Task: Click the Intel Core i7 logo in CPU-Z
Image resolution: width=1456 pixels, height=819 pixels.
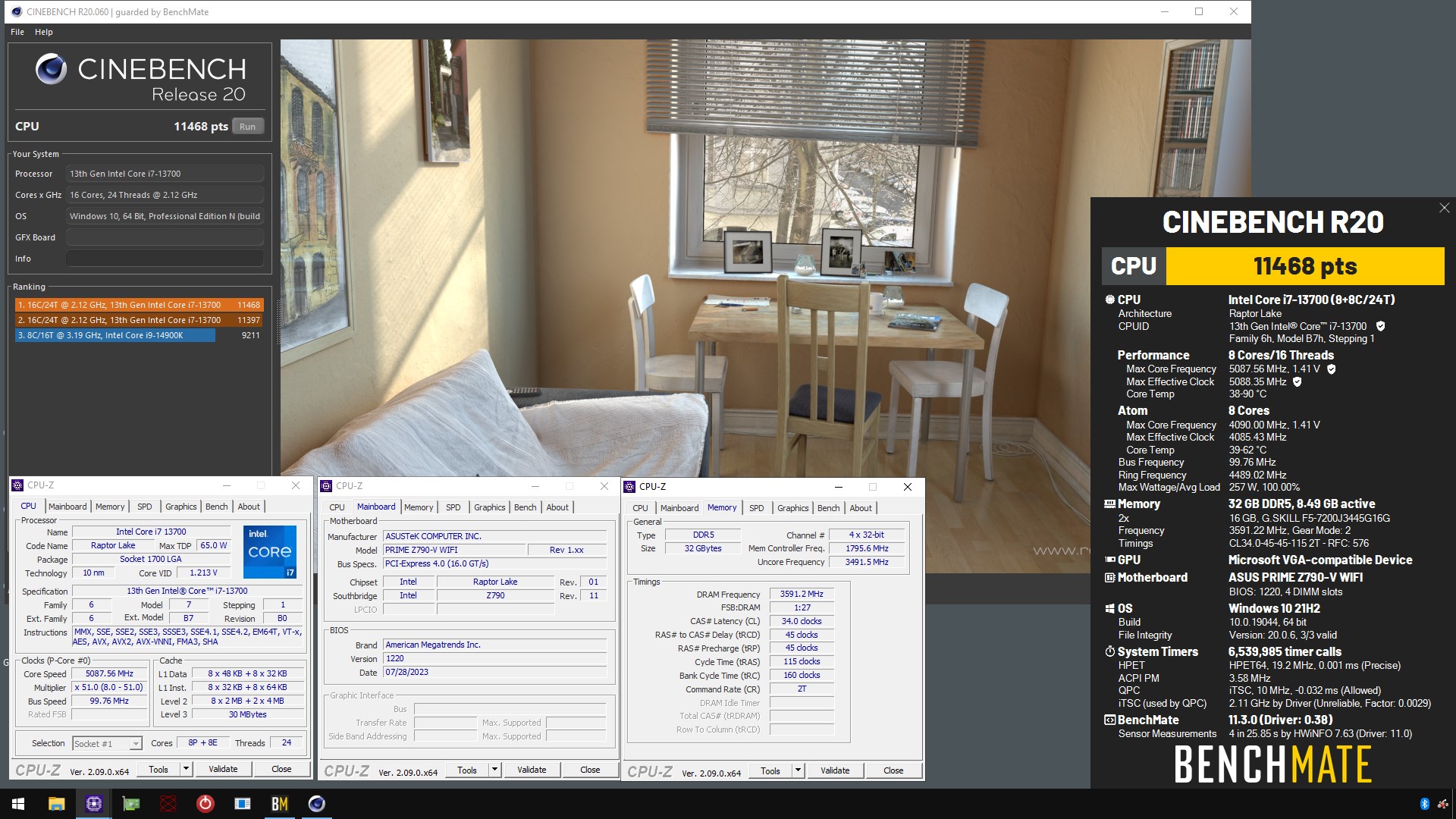Action: (x=270, y=551)
